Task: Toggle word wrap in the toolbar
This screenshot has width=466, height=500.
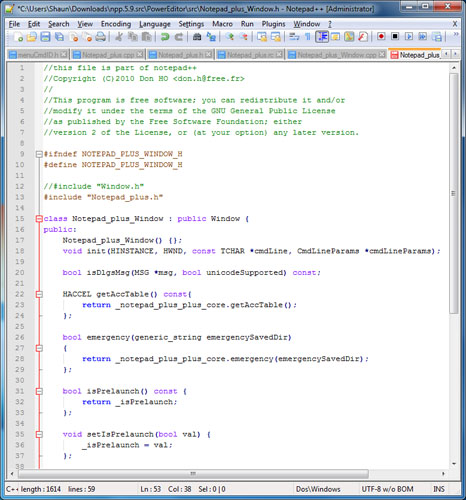Action: 294,37
